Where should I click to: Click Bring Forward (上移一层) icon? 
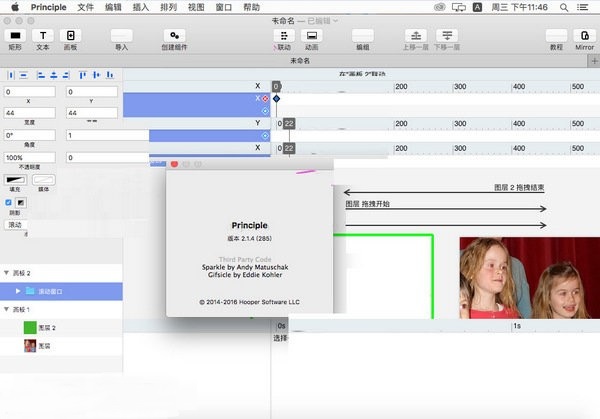tap(417, 35)
